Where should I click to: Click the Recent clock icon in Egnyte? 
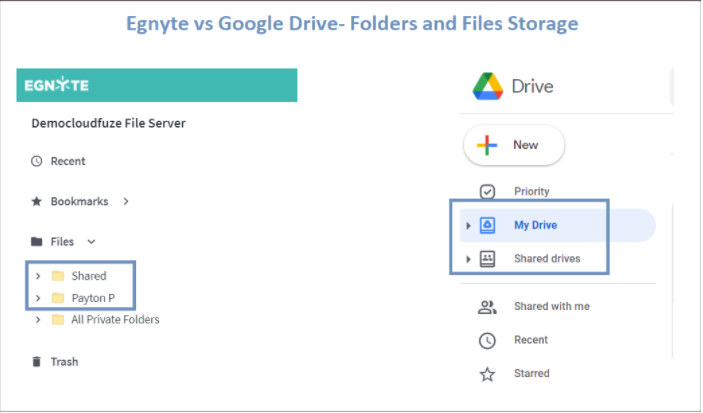point(37,161)
